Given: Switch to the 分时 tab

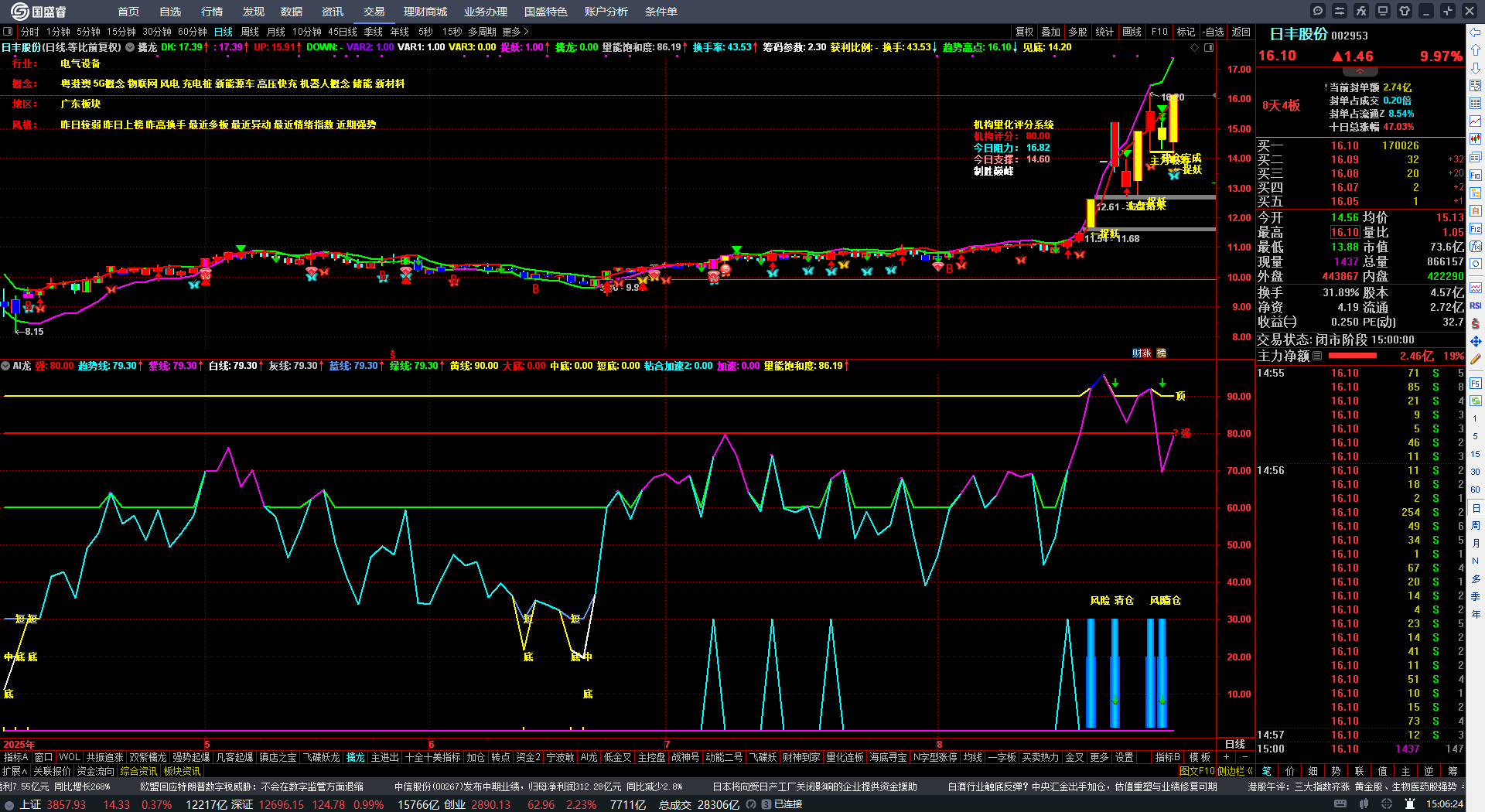Looking at the screenshot, I should point(30,32).
